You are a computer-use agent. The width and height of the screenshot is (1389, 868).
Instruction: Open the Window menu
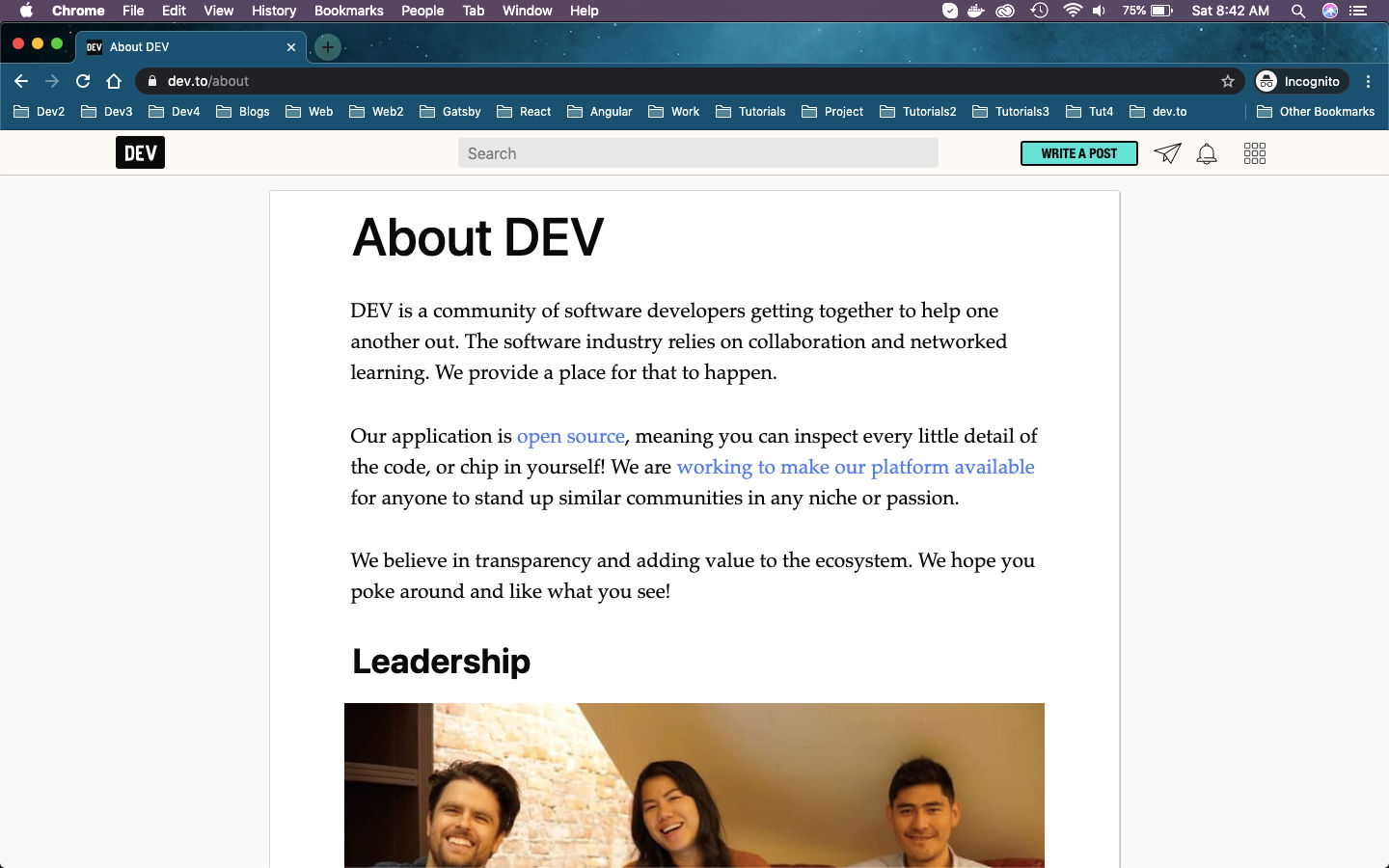point(528,11)
